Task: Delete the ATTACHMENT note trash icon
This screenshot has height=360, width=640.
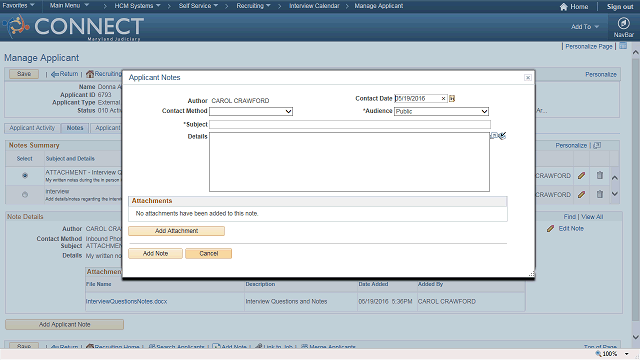Action: click(600, 175)
